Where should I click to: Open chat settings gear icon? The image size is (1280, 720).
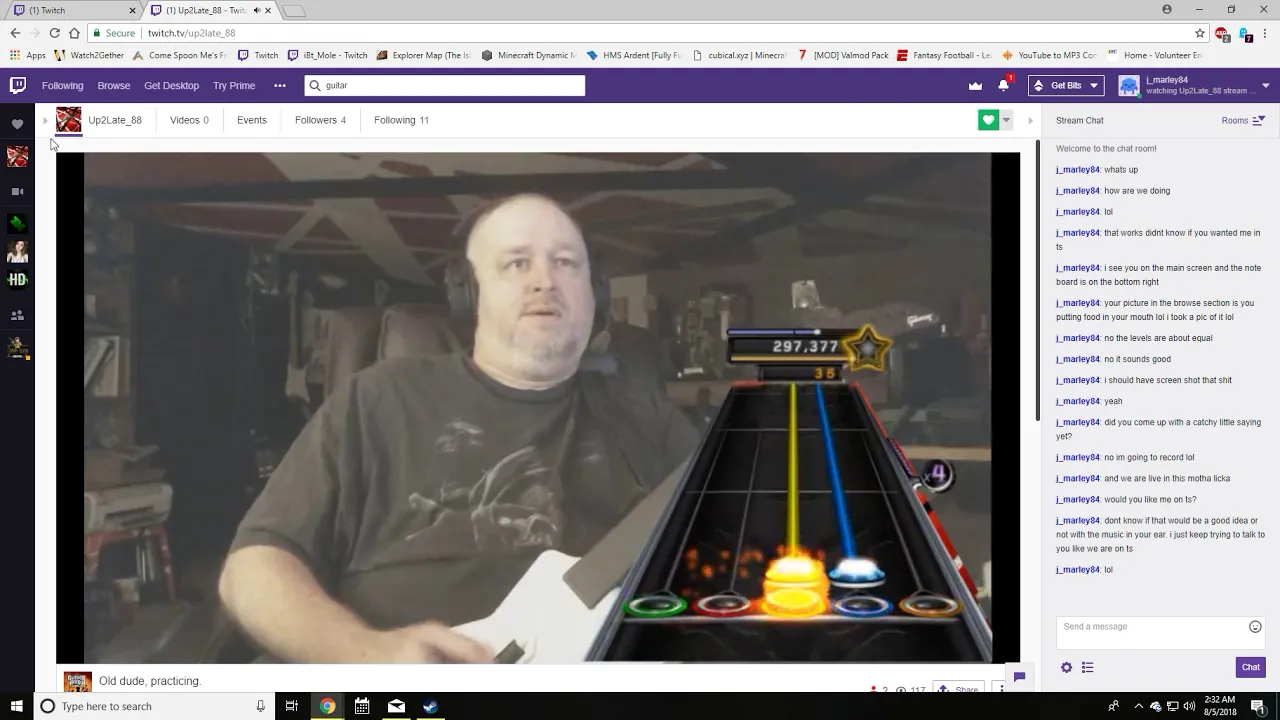(x=1066, y=667)
